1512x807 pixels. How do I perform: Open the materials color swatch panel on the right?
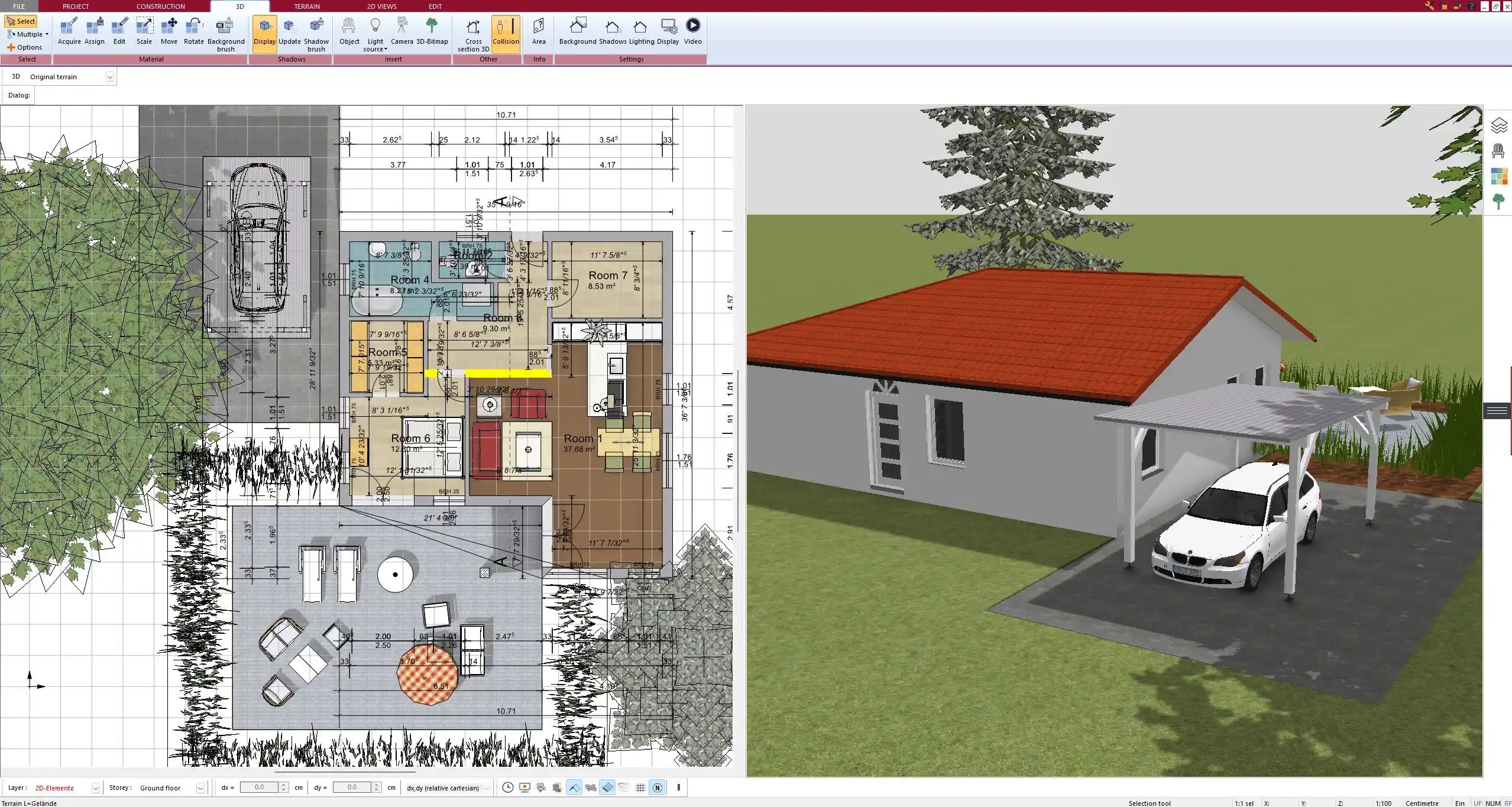tap(1500, 176)
